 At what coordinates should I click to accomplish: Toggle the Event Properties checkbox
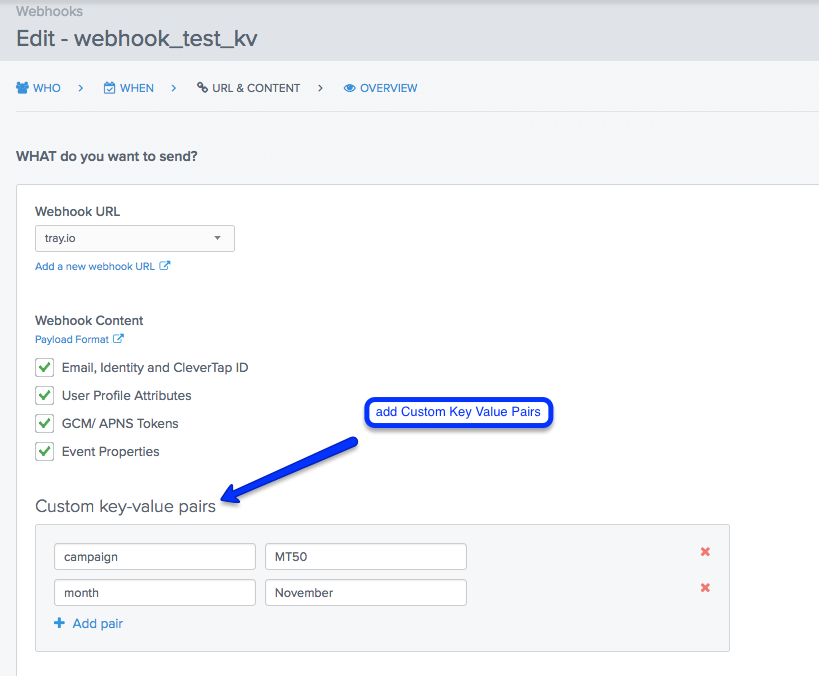44,451
